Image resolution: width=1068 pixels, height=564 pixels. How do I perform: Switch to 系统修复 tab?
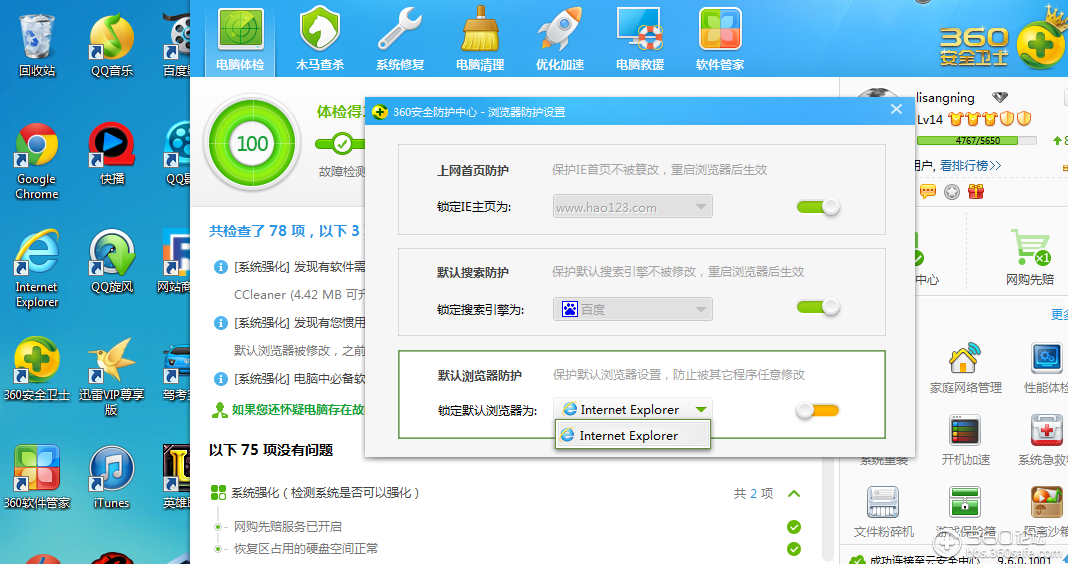point(400,40)
